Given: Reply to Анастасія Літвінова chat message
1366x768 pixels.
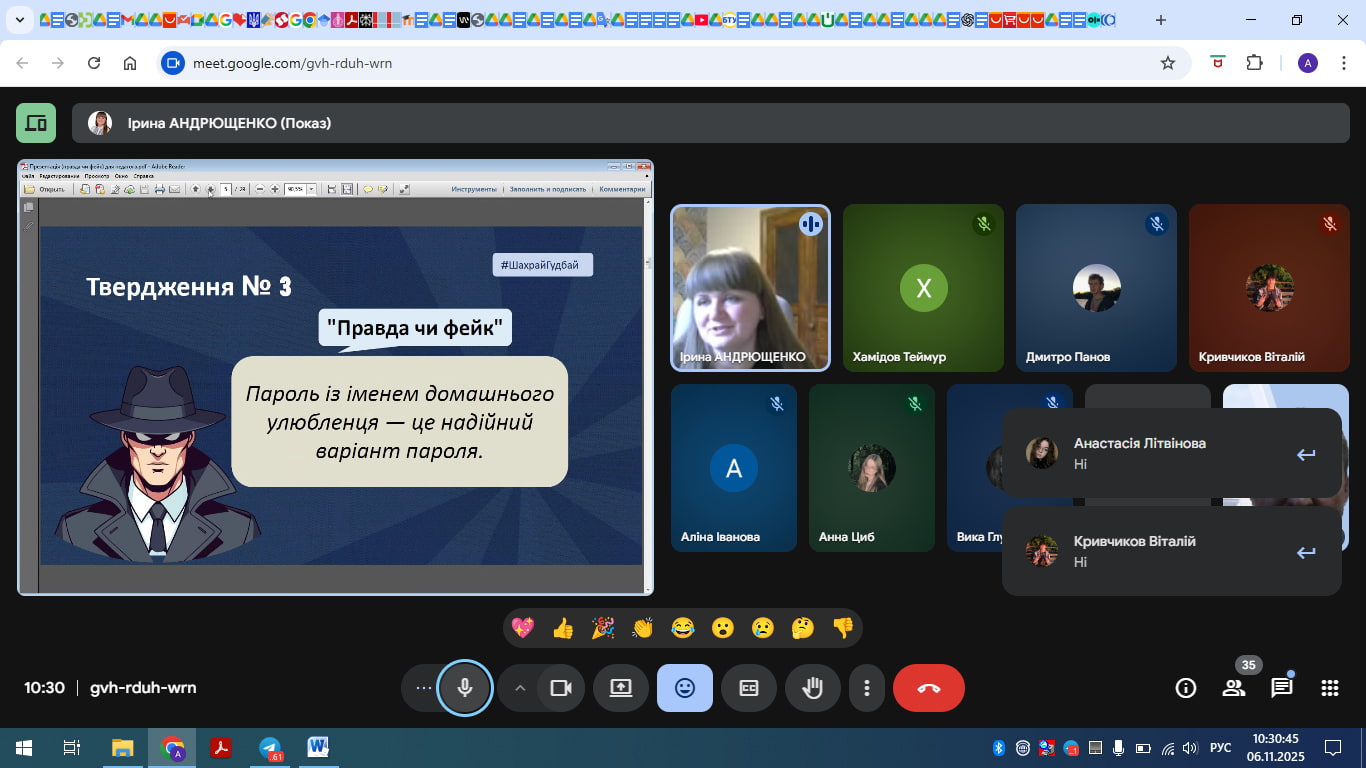Looking at the screenshot, I should pos(1305,455).
